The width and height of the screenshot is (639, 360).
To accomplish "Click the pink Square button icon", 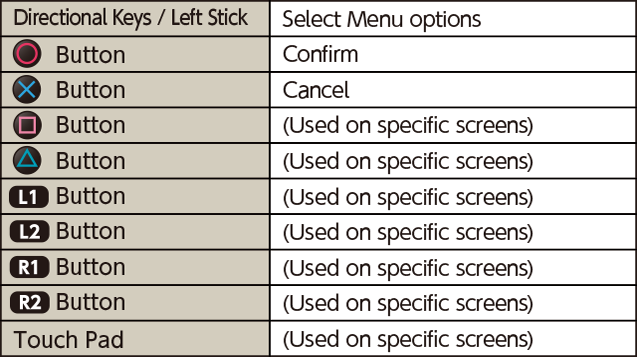I will [27, 125].
